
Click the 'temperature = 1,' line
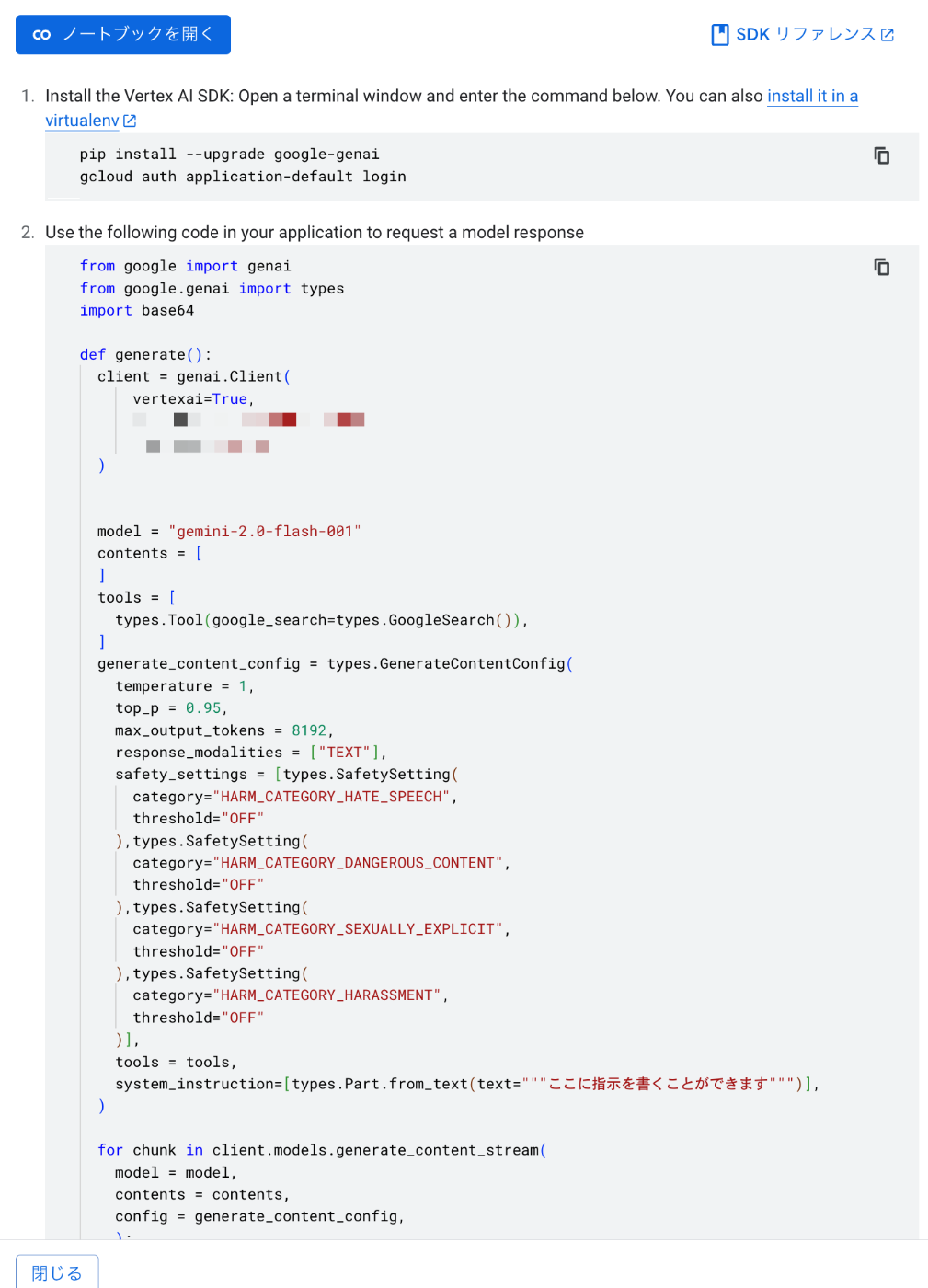click(x=185, y=686)
